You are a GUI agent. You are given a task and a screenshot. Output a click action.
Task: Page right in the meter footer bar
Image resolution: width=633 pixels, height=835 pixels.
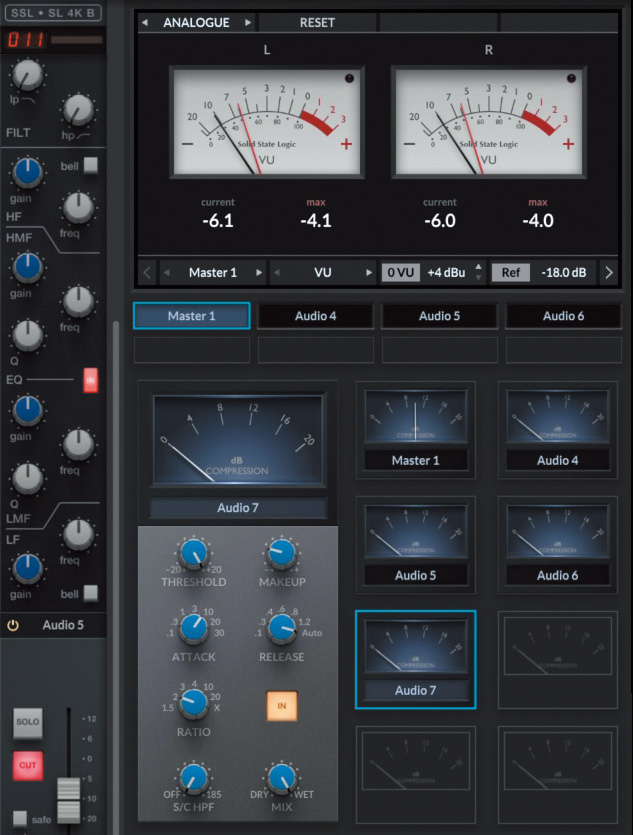pyautogui.click(x=609, y=273)
